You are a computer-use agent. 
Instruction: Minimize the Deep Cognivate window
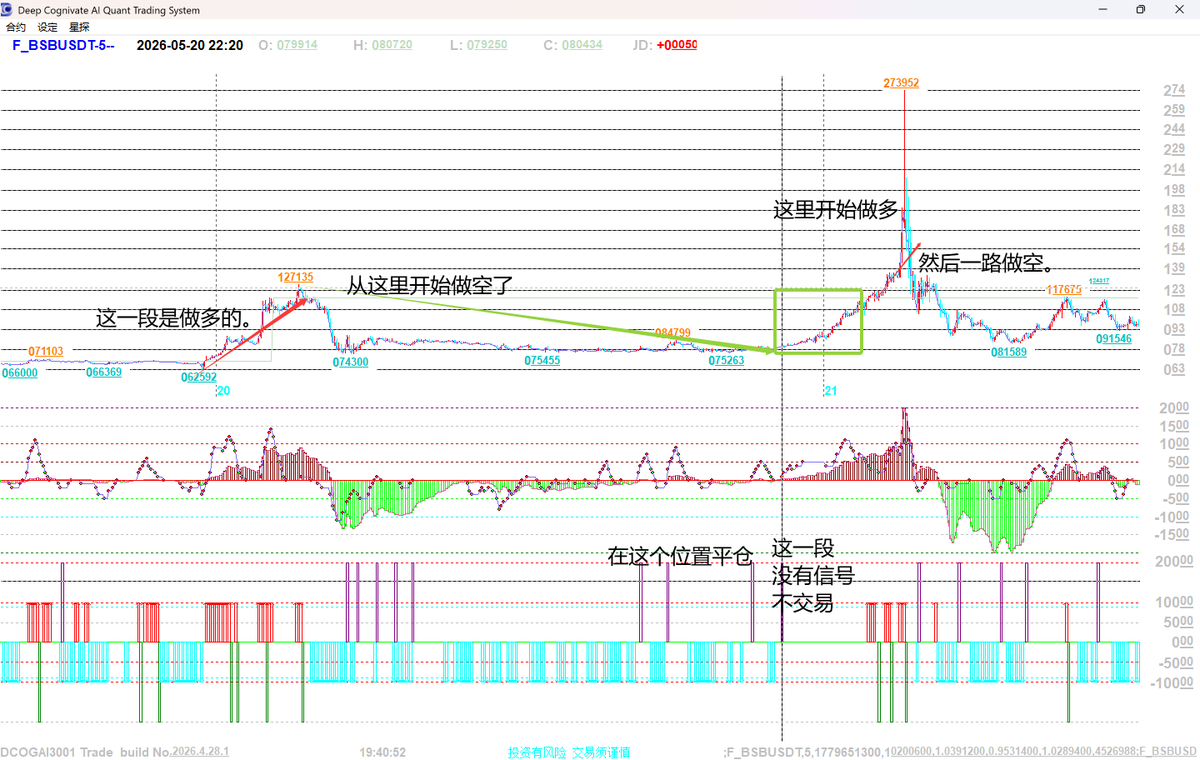pyautogui.click(x=1104, y=10)
